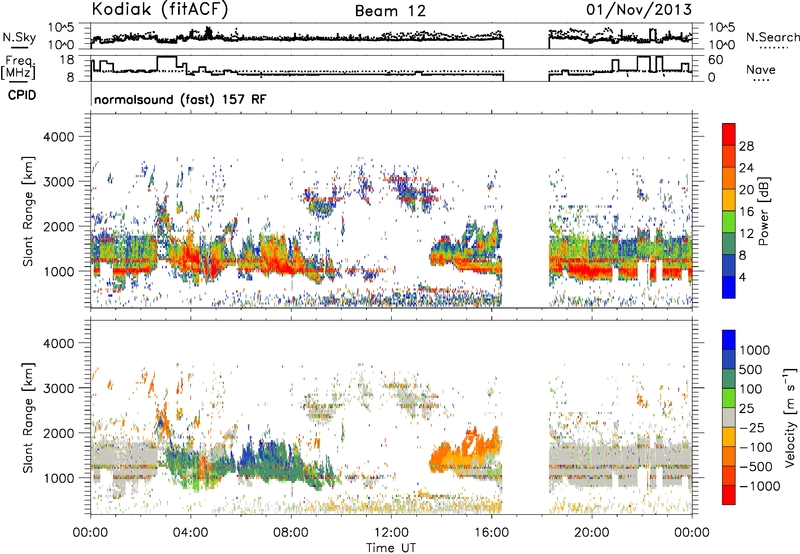Select the "100" velocity colorbar label
This screenshot has height=554, width=800.
click(x=751, y=389)
